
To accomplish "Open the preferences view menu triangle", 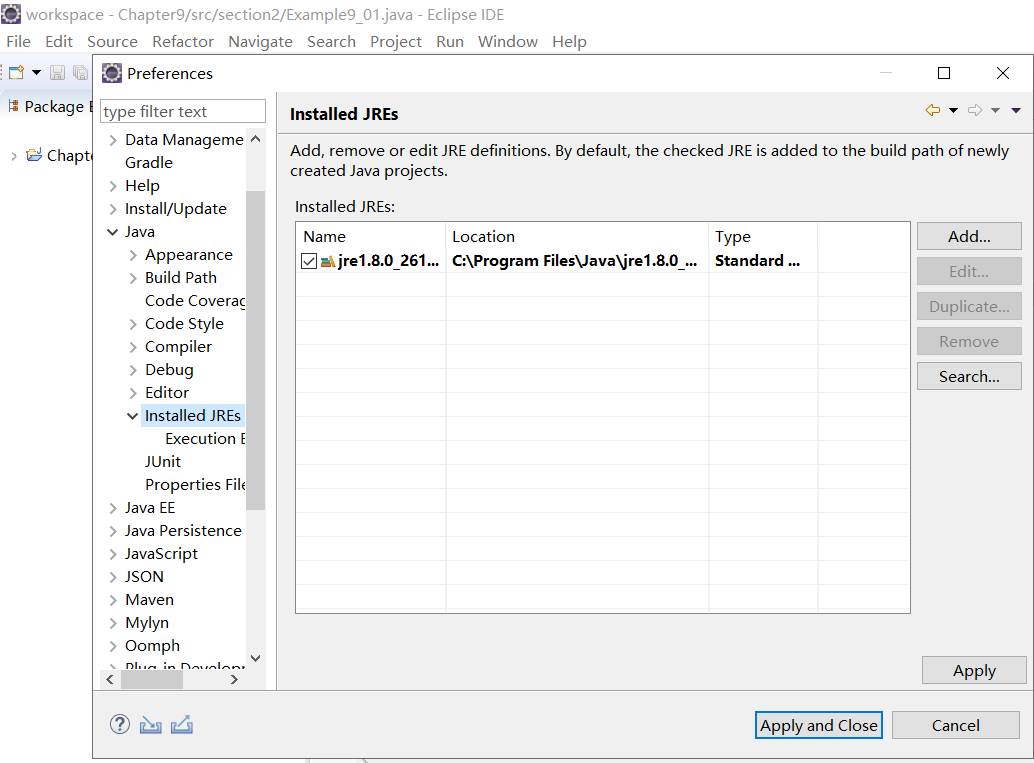I will (x=1016, y=110).
